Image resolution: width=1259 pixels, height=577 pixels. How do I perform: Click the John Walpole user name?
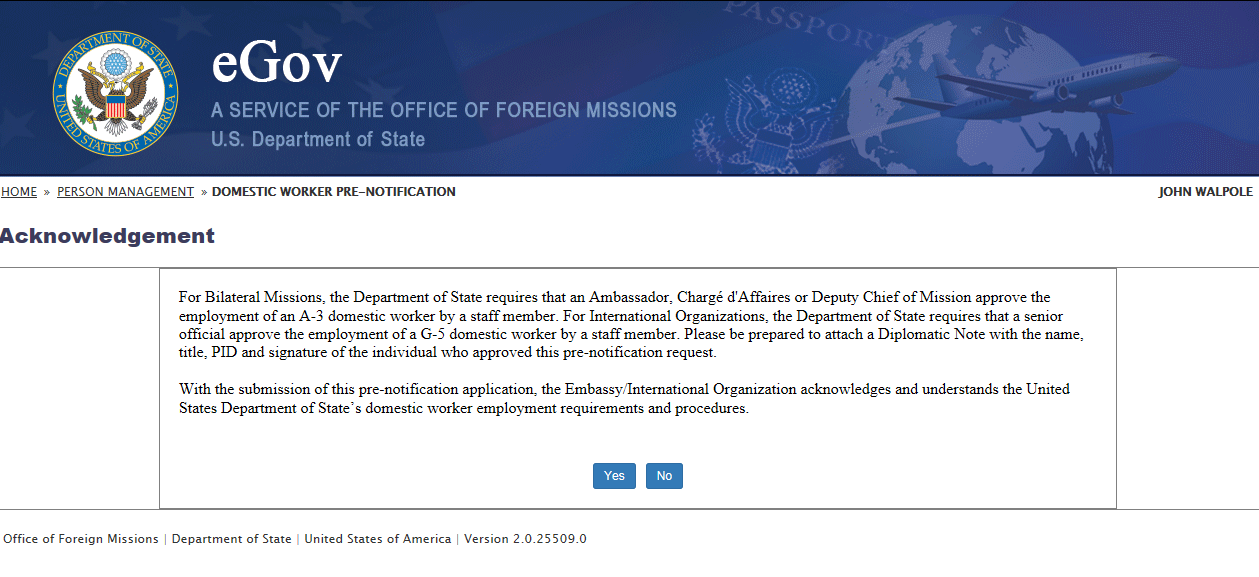(x=1205, y=192)
